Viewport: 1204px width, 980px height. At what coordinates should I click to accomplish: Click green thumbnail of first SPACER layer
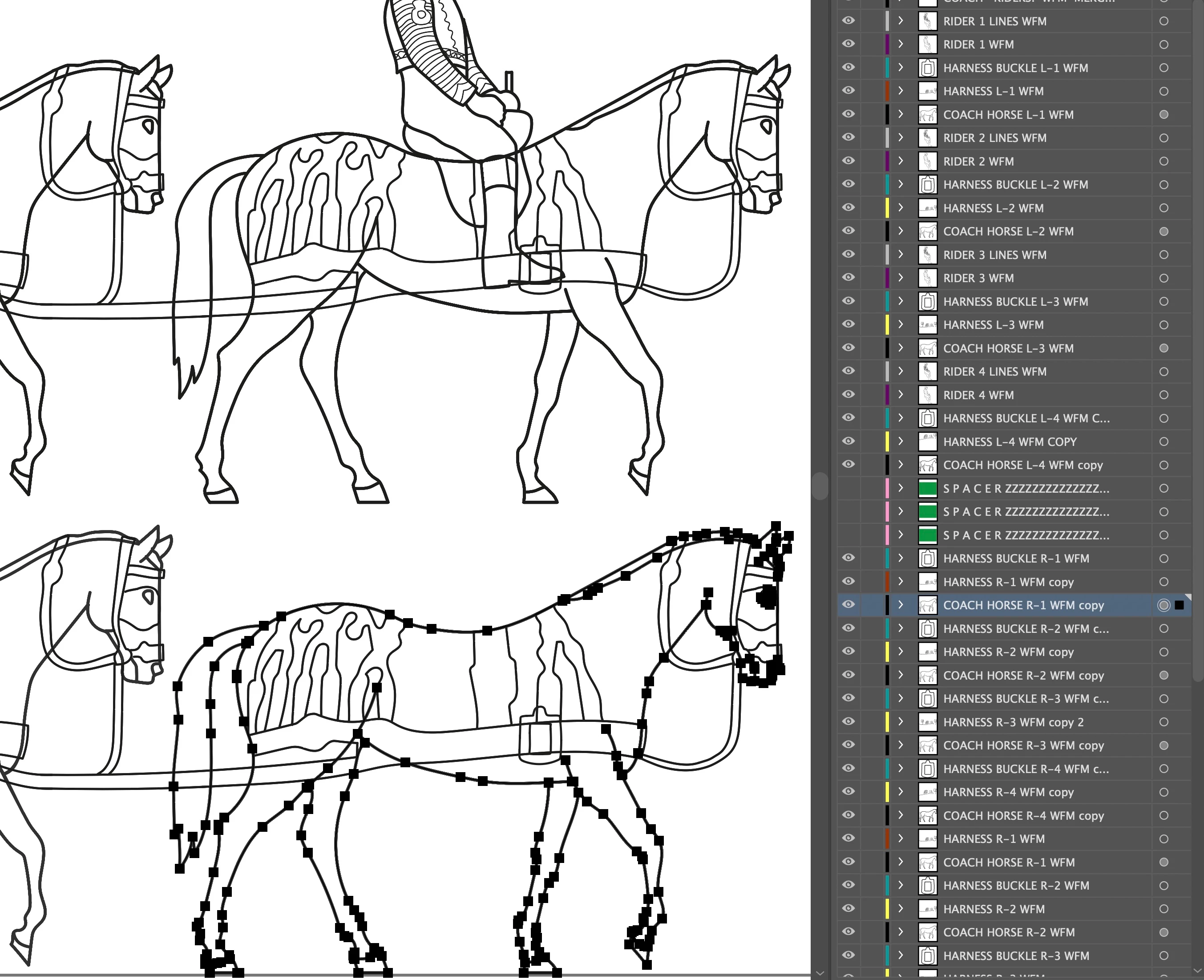click(x=927, y=489)
